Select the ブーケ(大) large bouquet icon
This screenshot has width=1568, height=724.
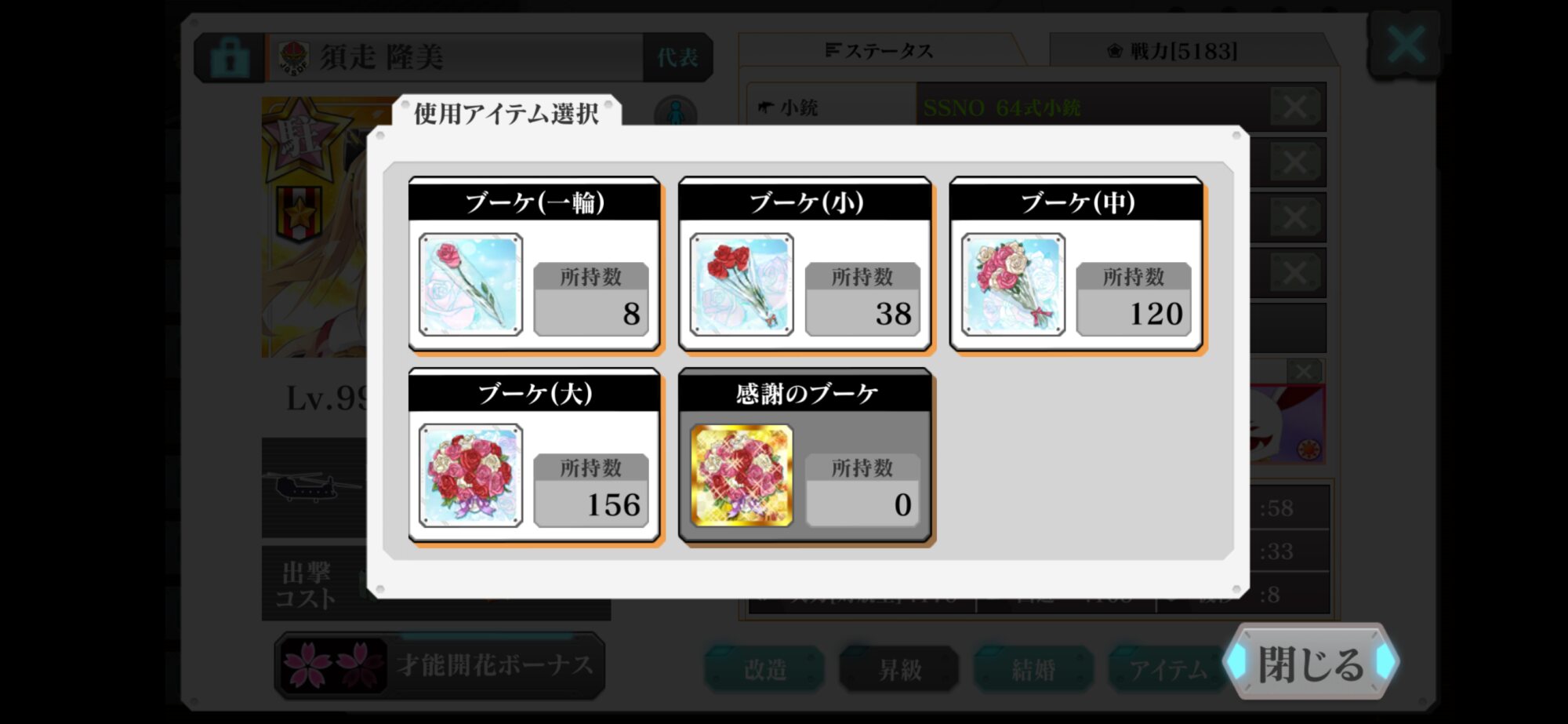click(470, 475)
